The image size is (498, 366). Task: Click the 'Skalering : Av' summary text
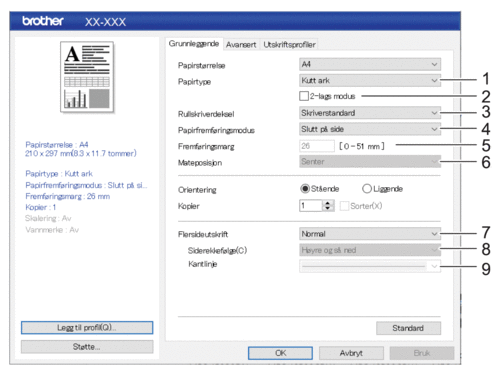point(48,218)
